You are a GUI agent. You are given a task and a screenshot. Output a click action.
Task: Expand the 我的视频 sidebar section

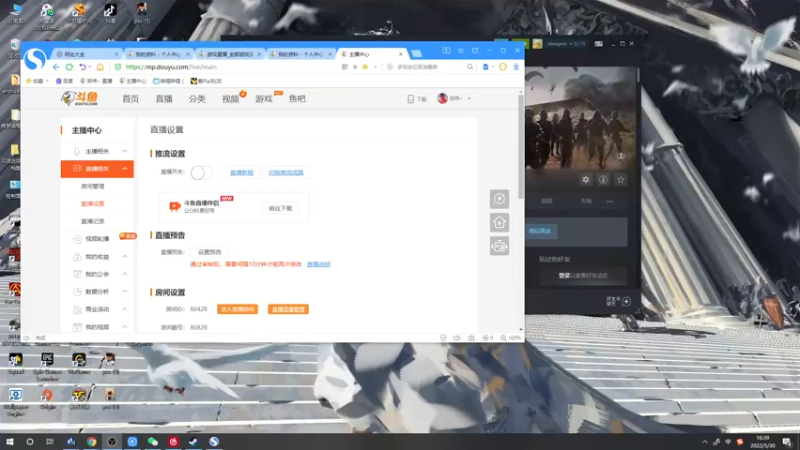coord(124,327)
